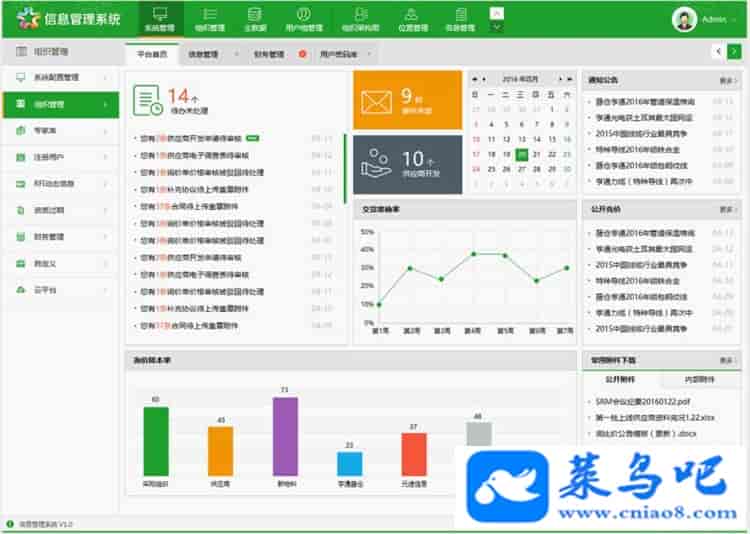Viewport: 750px width, 534px height.
Task: Click 更多 link in the 公开告知 panel
Action: point(728,209)
